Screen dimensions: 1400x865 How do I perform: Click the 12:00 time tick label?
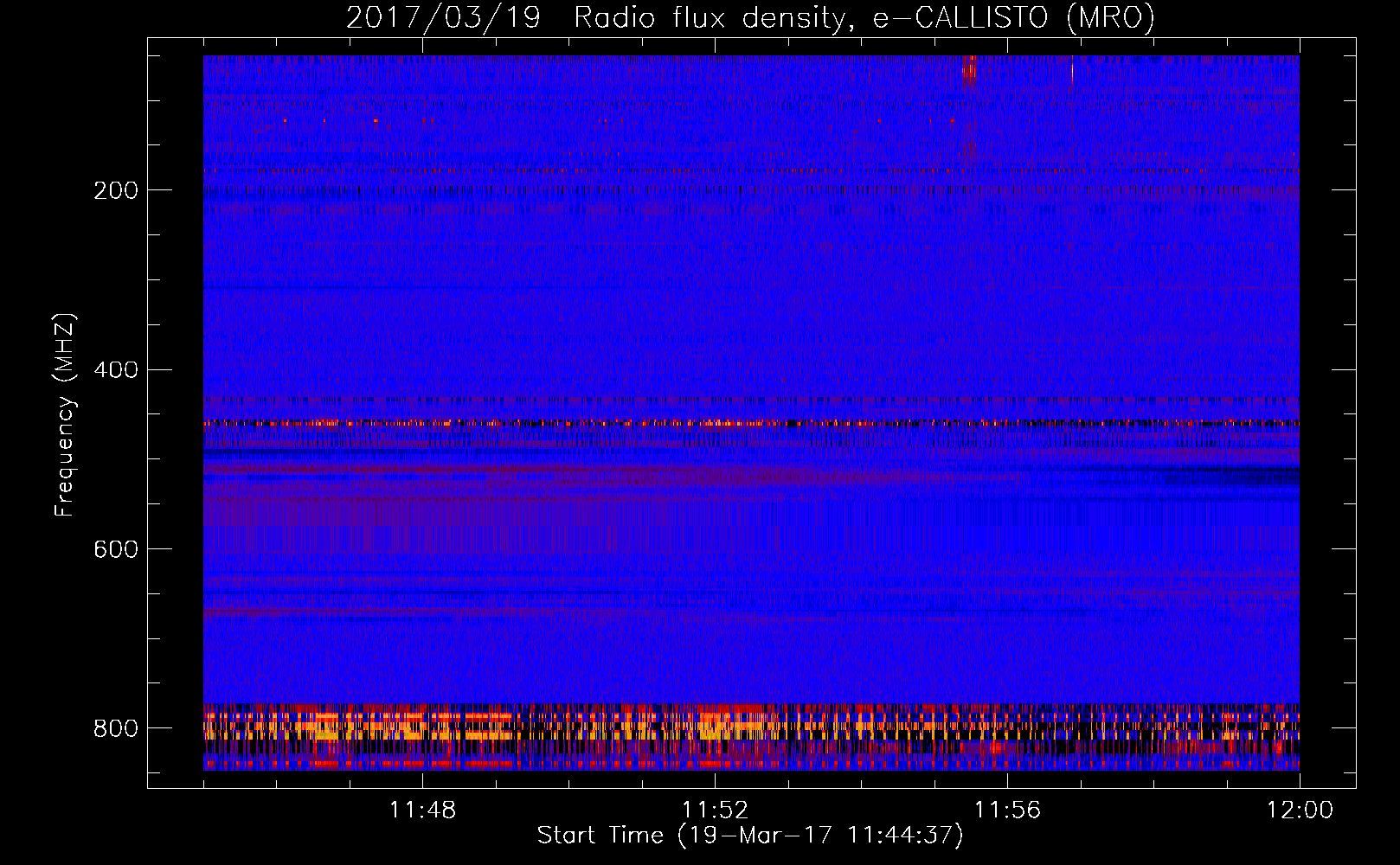click(x=1300, y=811)
